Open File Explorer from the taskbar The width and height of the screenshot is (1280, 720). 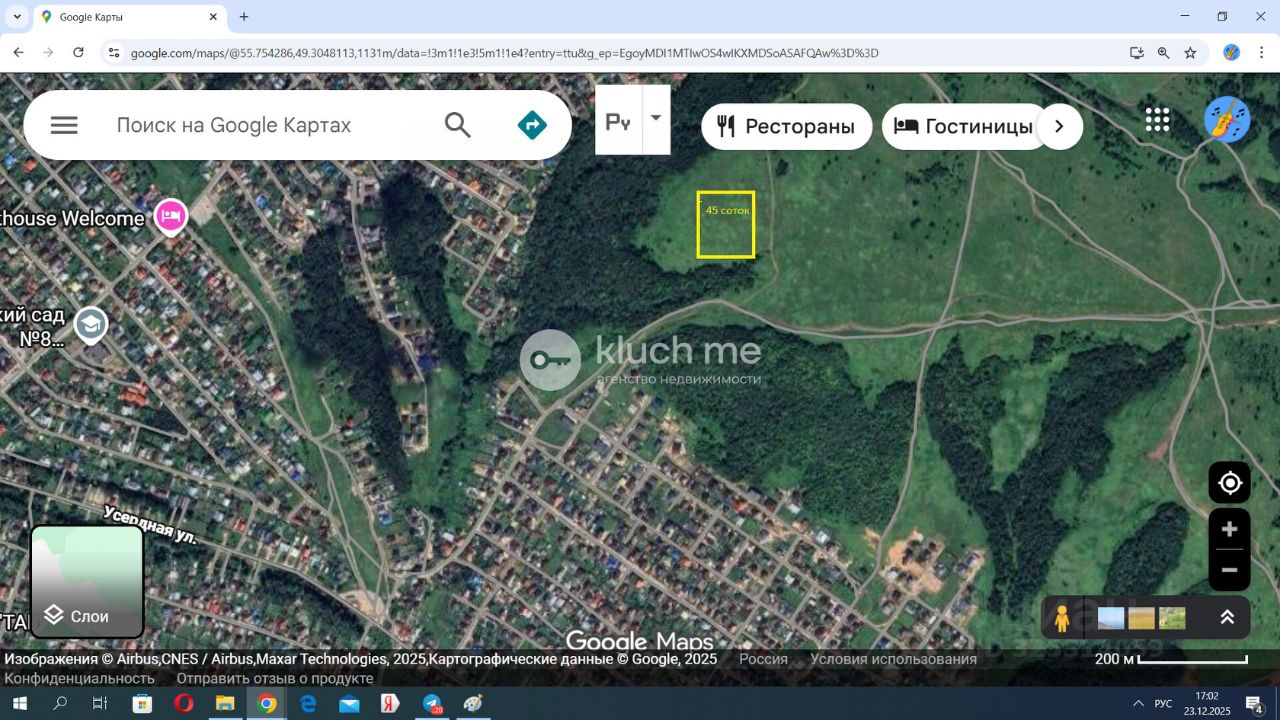[224, 704]
